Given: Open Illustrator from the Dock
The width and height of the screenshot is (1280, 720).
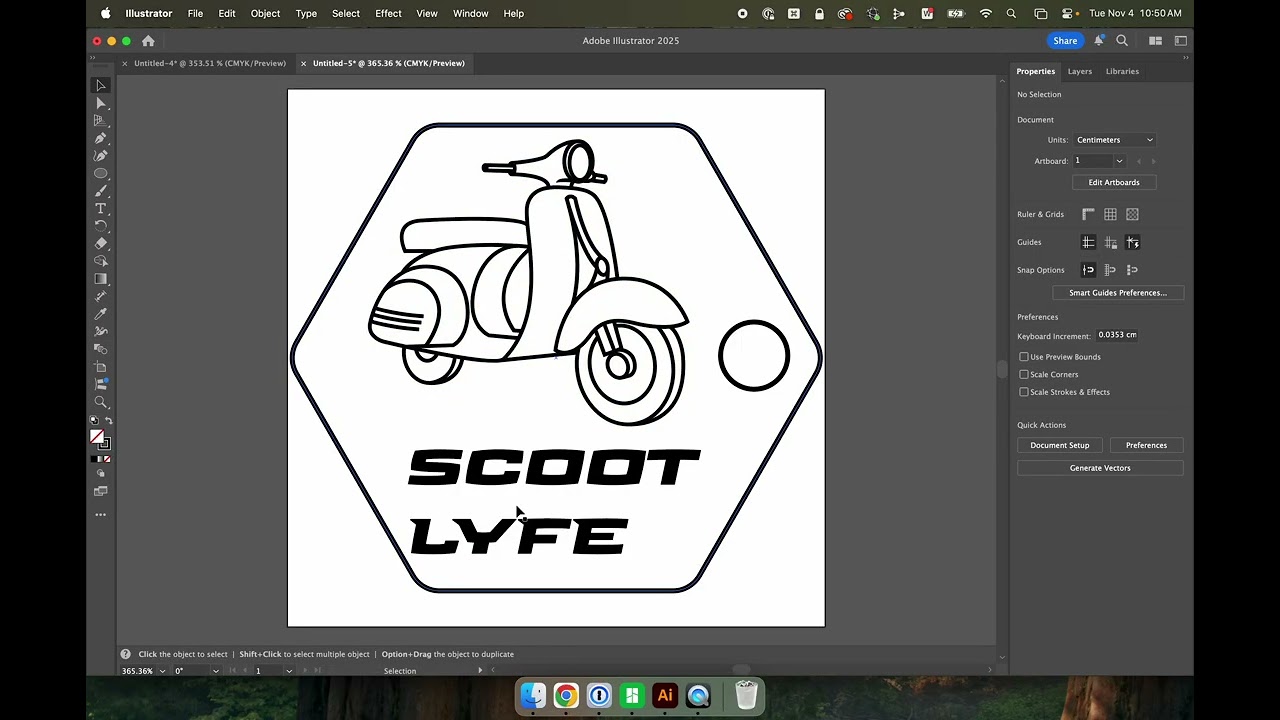Looking at the screenshot, I should coord(665,695).
